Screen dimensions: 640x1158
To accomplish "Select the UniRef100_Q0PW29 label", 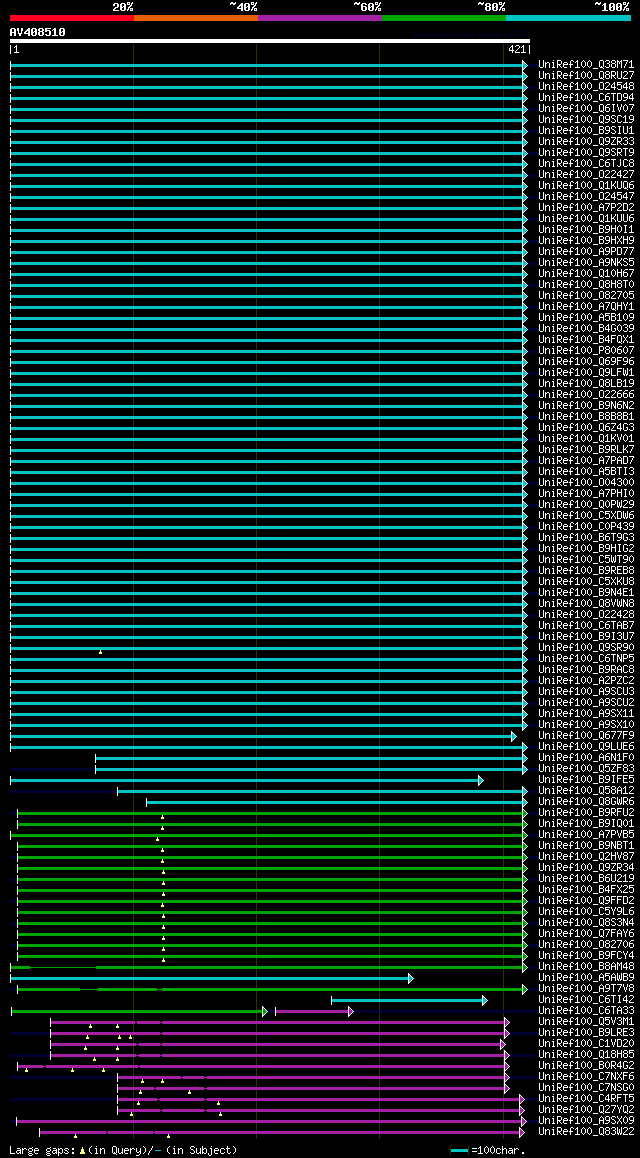I will [586, 504].
